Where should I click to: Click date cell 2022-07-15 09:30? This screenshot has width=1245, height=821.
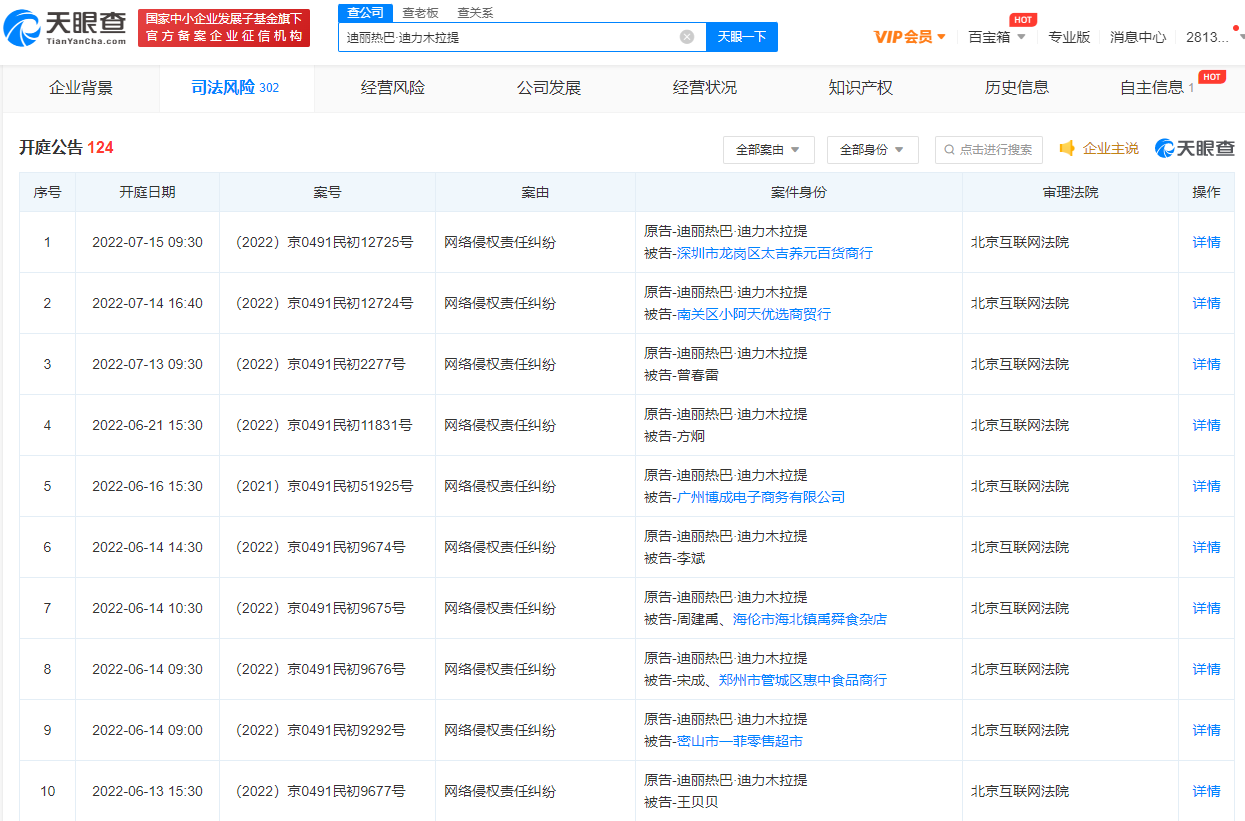(147, 242)
